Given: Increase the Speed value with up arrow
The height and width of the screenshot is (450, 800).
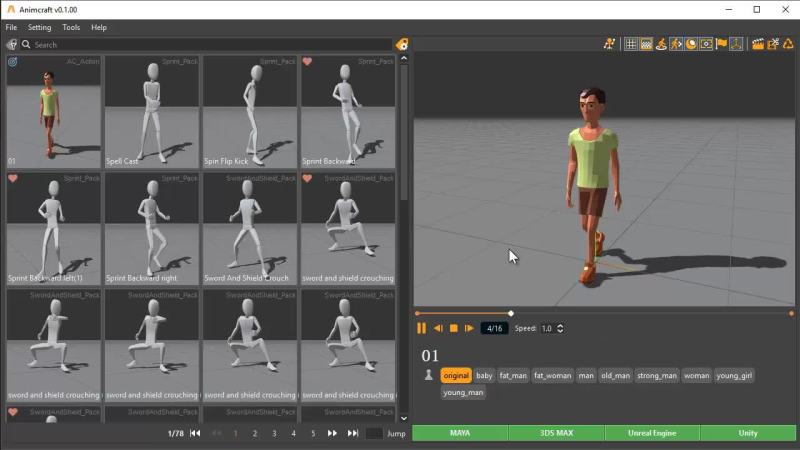Looking at the screenshot, I should pyautogui.click(x=560, y=326).
